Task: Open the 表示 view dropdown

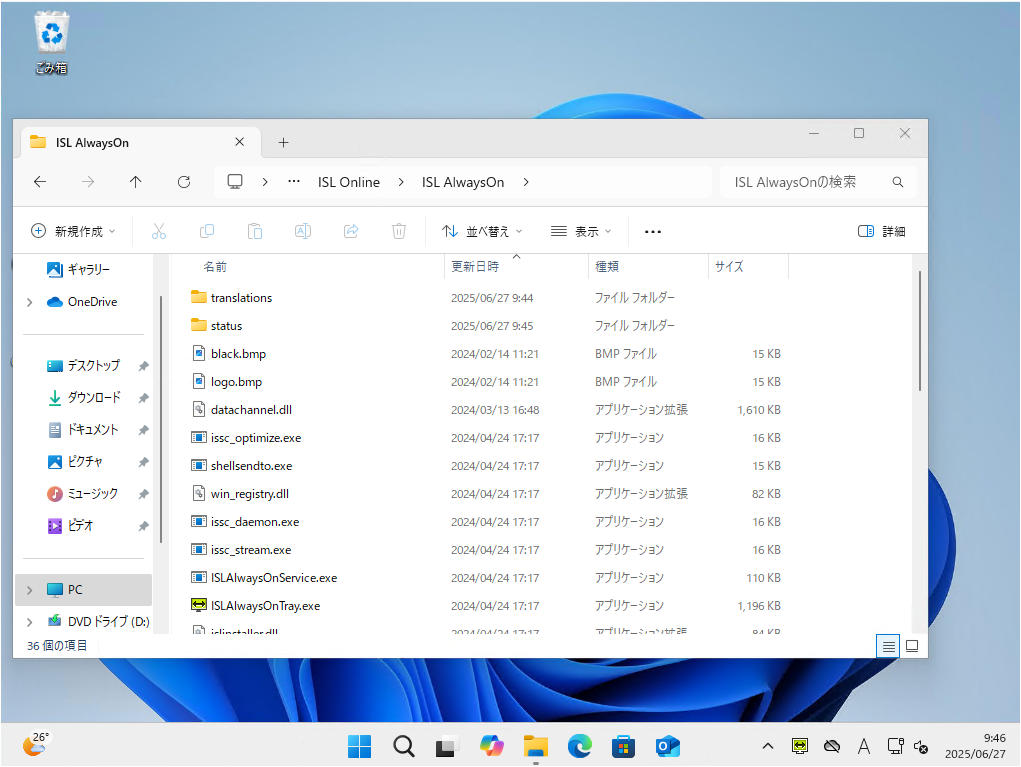Action: 581,231
